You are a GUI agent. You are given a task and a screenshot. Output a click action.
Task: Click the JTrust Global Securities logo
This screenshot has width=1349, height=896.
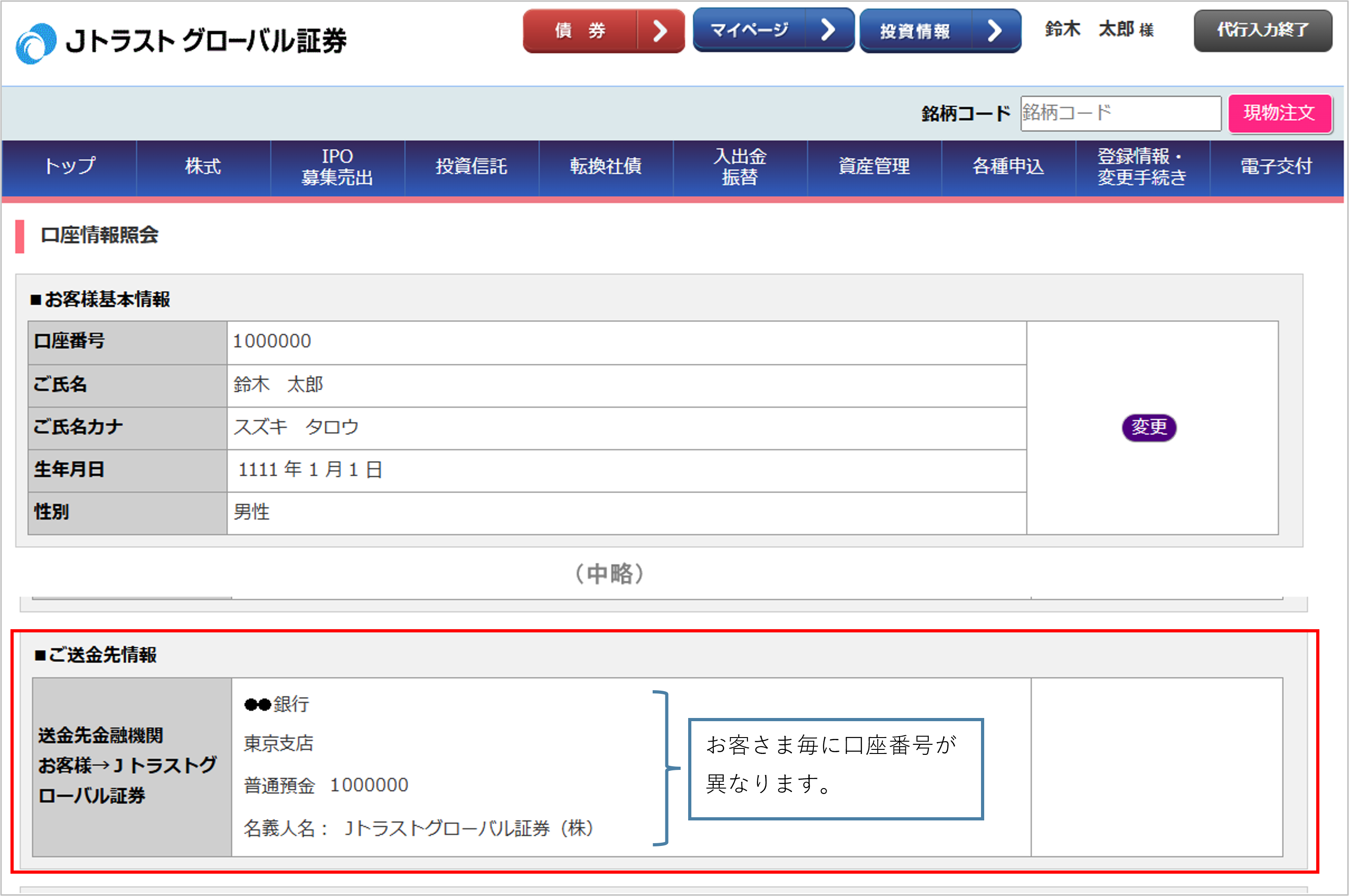(x=181, y=42)
